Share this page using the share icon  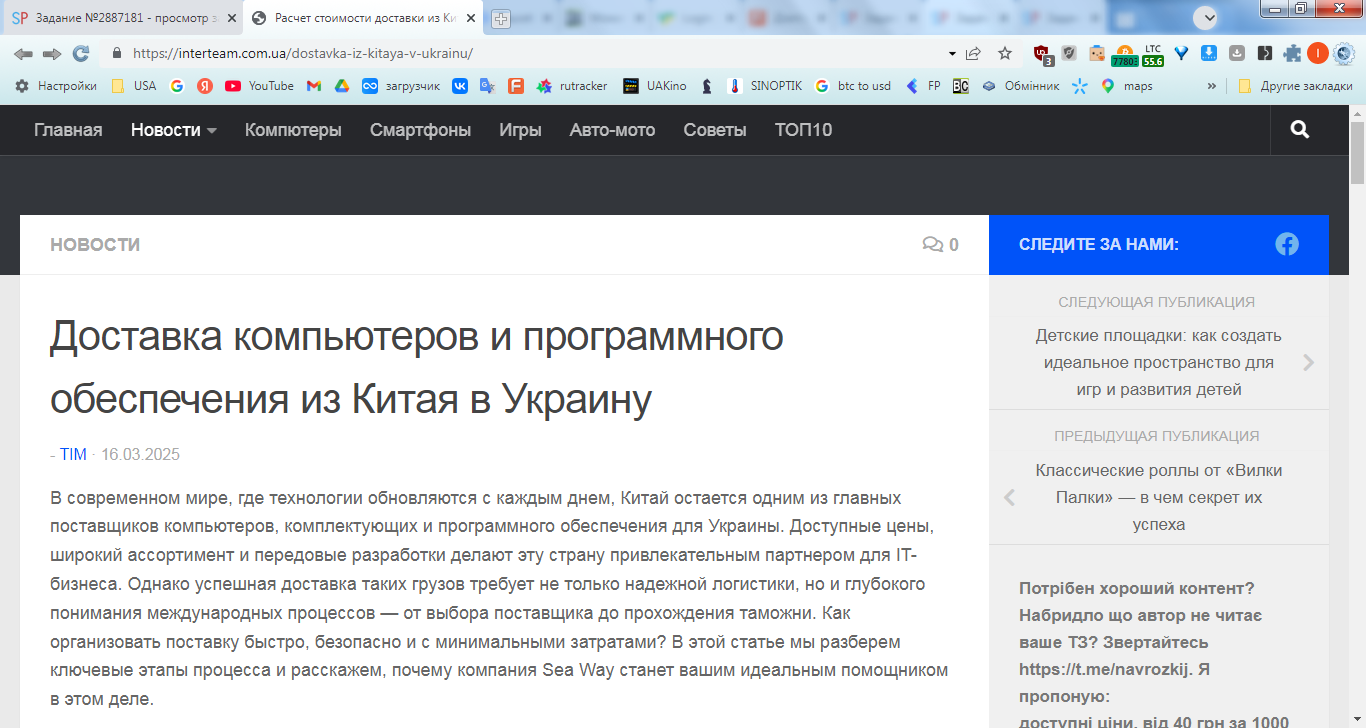(973, 53)
